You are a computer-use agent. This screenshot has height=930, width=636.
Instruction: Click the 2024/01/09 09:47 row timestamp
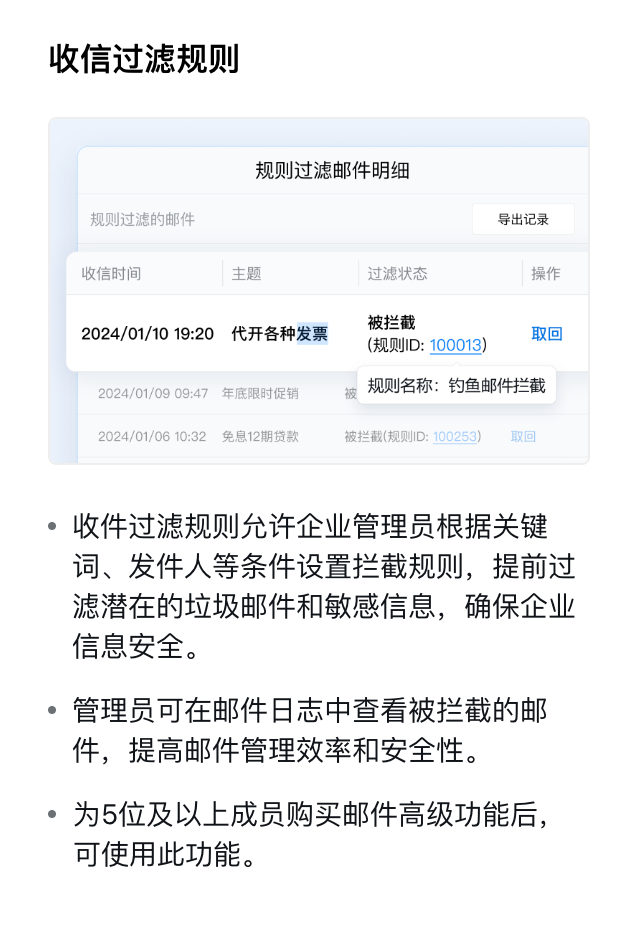pos(152,393)
